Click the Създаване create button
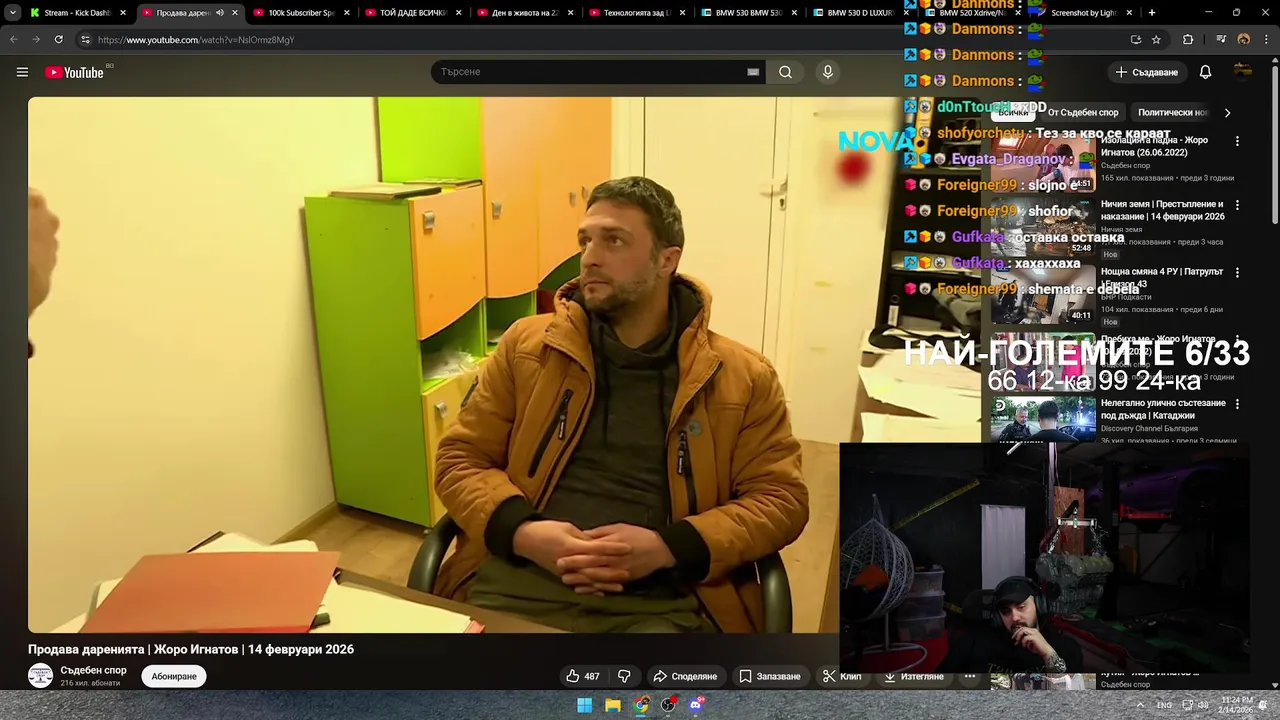Viewport: 1280px width, 720px height. 1147,72
